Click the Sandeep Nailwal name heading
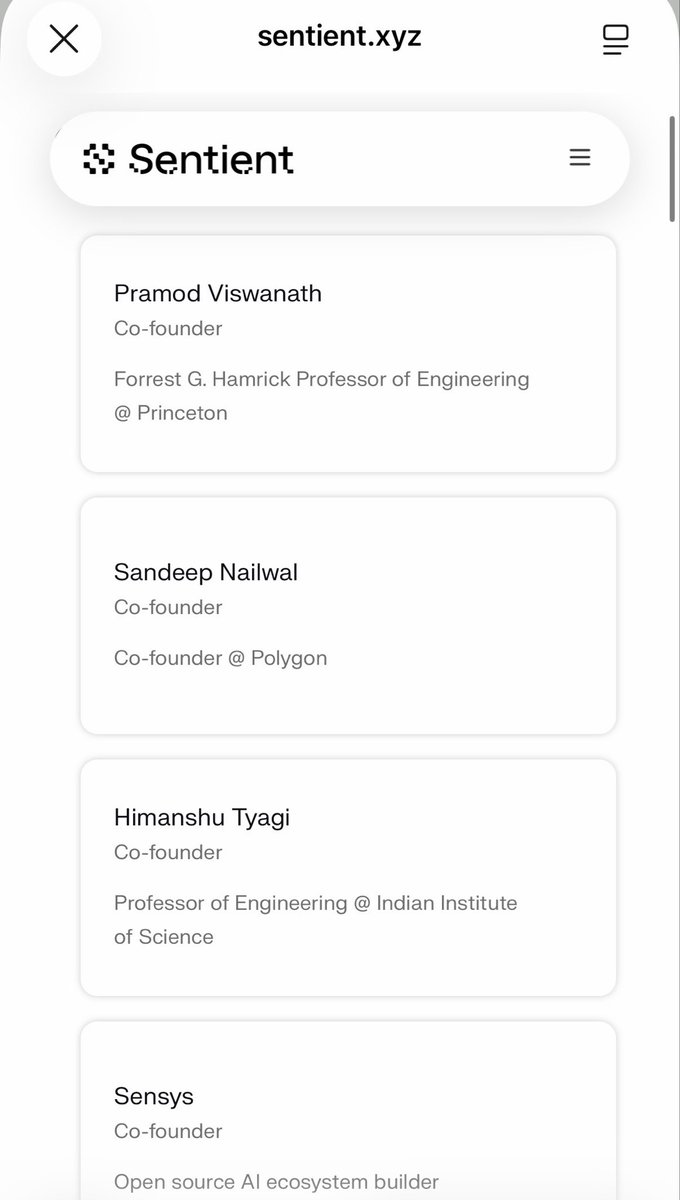Screen dimensions: 680x1200 tap(206, 572)
